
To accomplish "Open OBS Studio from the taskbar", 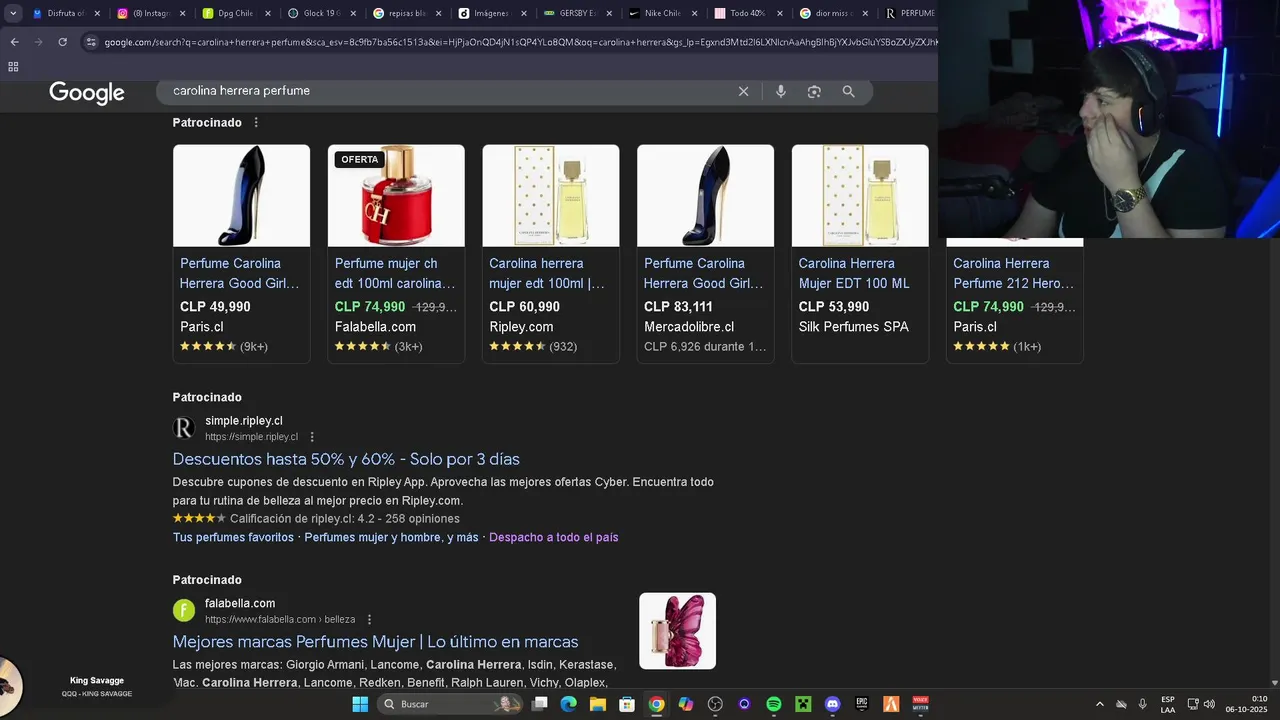I will pos(715,704).
